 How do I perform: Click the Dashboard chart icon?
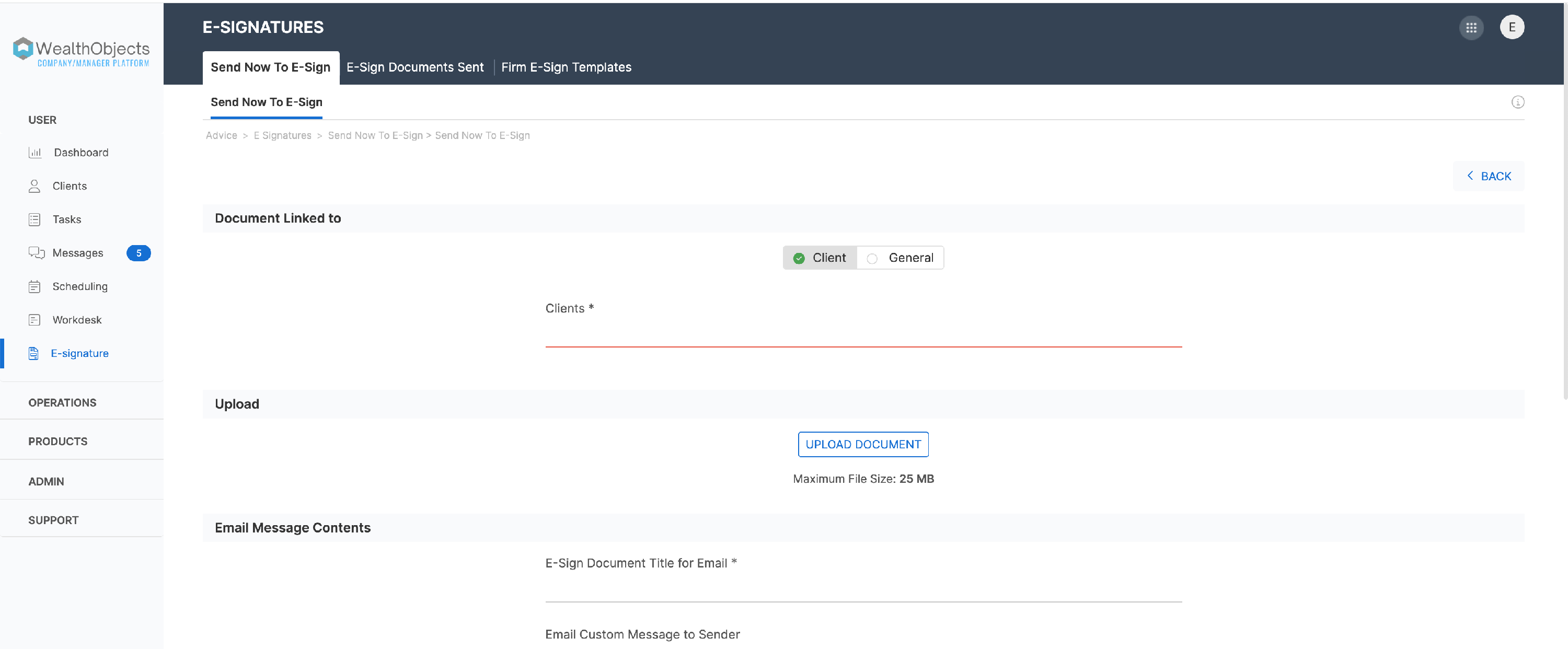point(34,153)
